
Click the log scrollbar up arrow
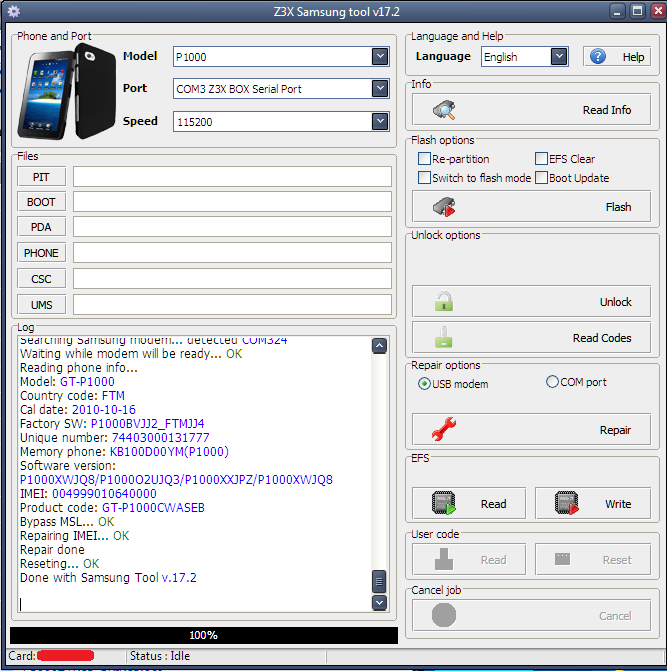coord(379,346)
